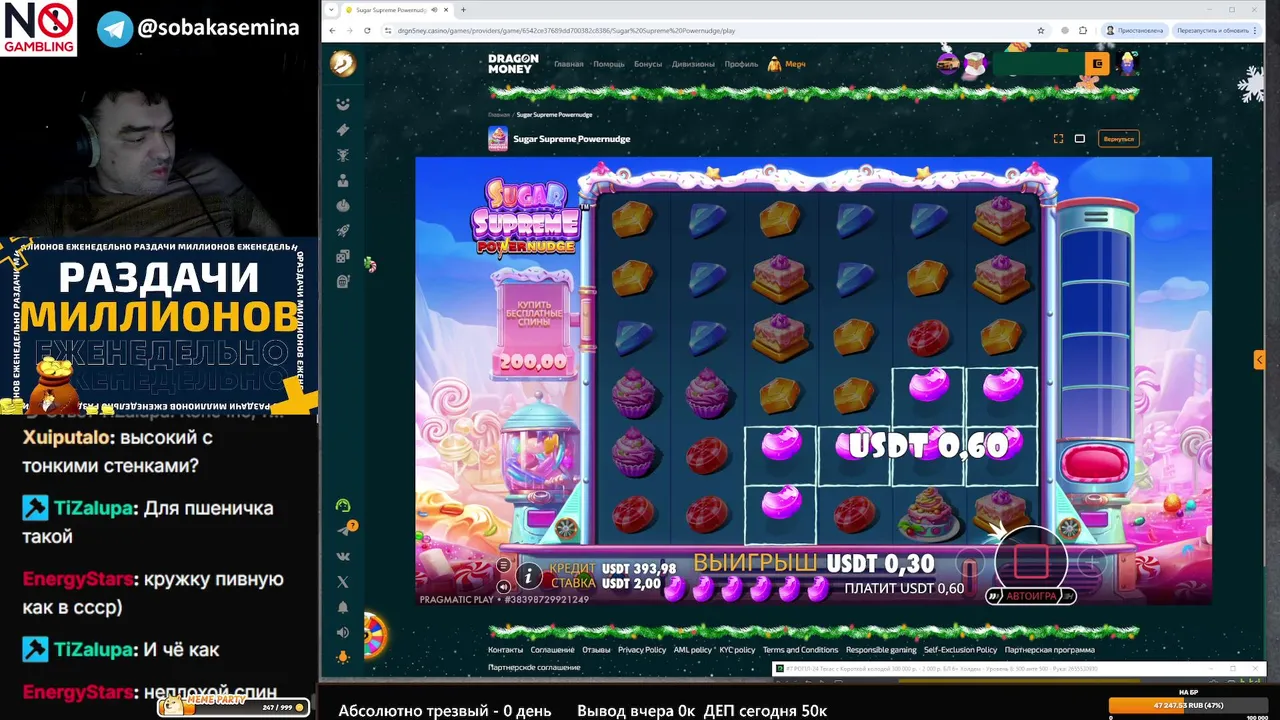Click the orange RUB progress bar
The width and height of the screenshot is (1280, 720).
[x=1187, y=705]
